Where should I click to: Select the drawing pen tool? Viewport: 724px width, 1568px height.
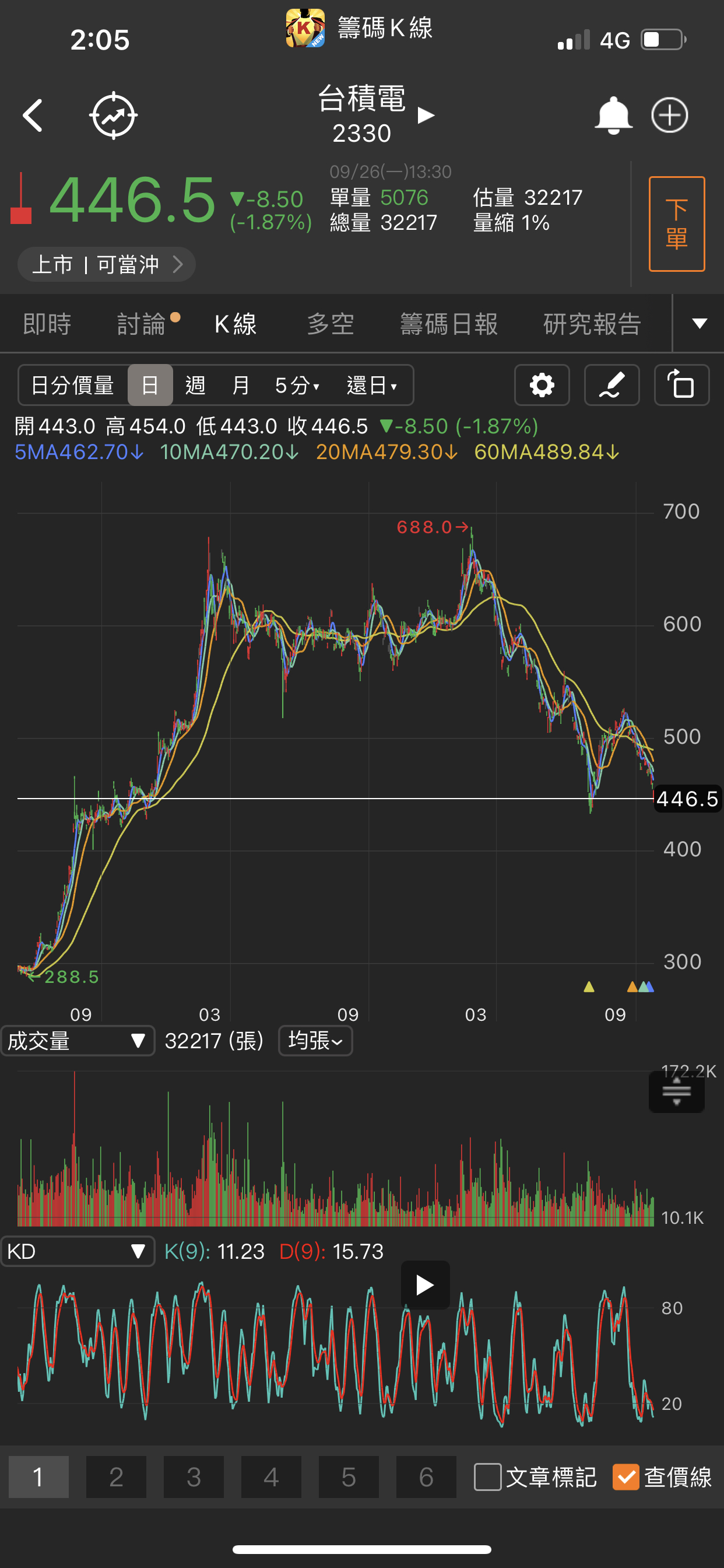pos(611,386)
